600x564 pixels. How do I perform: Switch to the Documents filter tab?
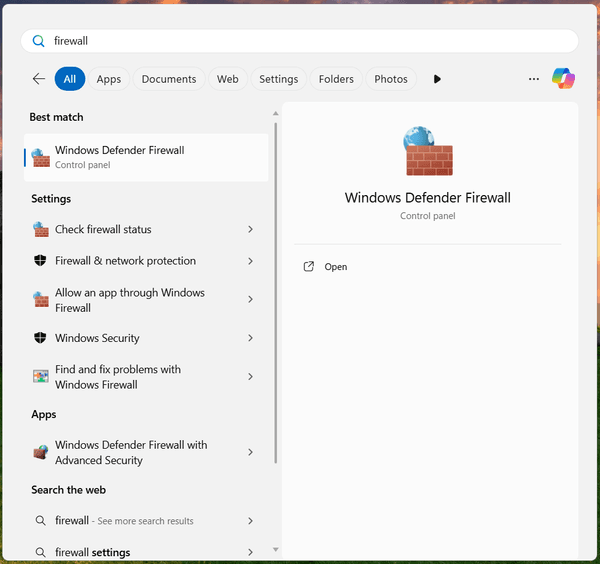pos(168,79)
